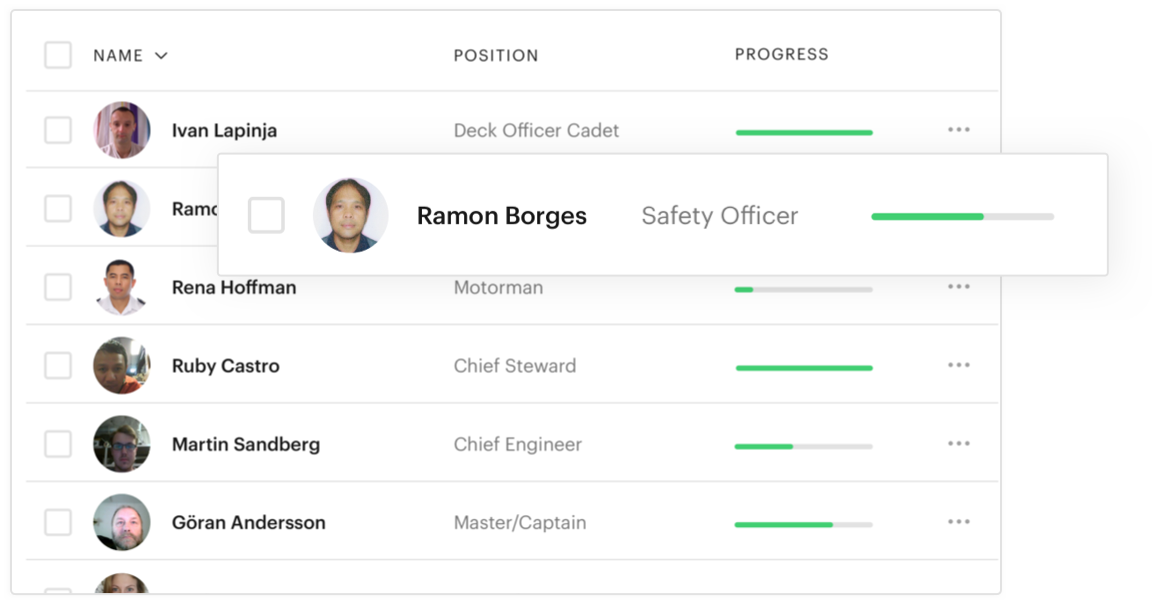Sort by the POSITION column header
1154x606 pixels.
(496, 56)
